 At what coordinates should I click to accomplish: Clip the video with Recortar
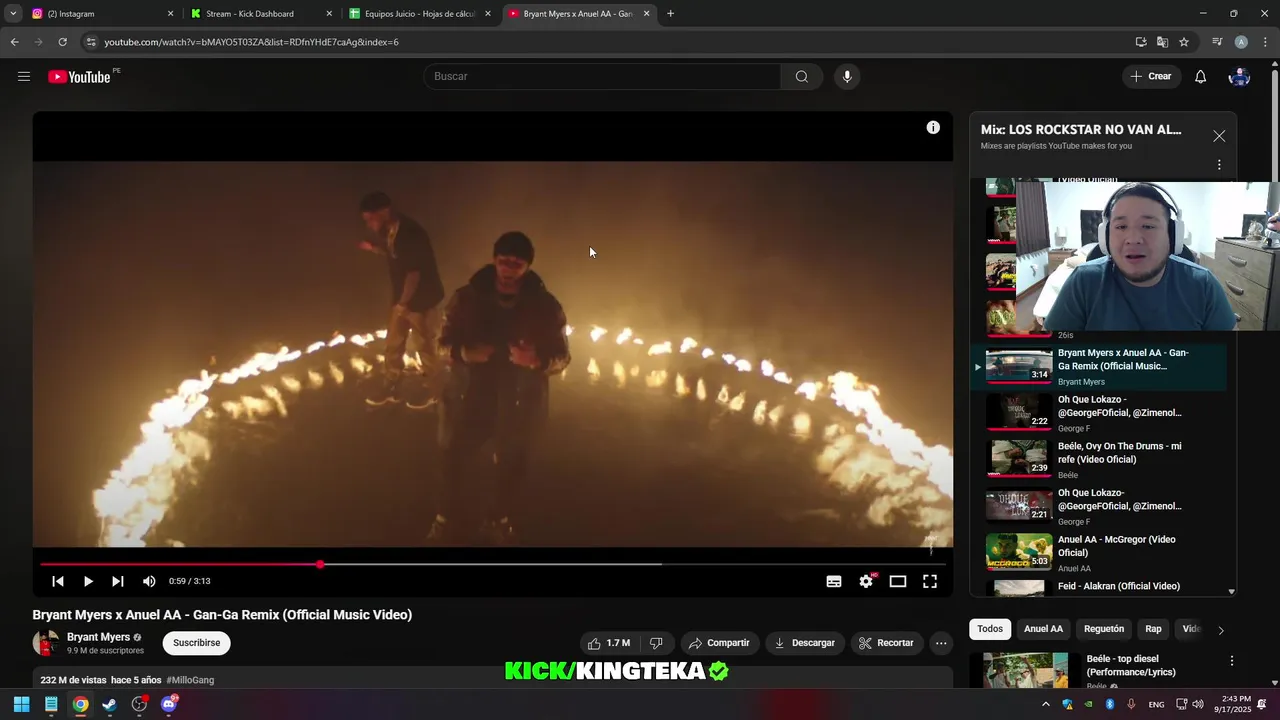coord(887,643)
